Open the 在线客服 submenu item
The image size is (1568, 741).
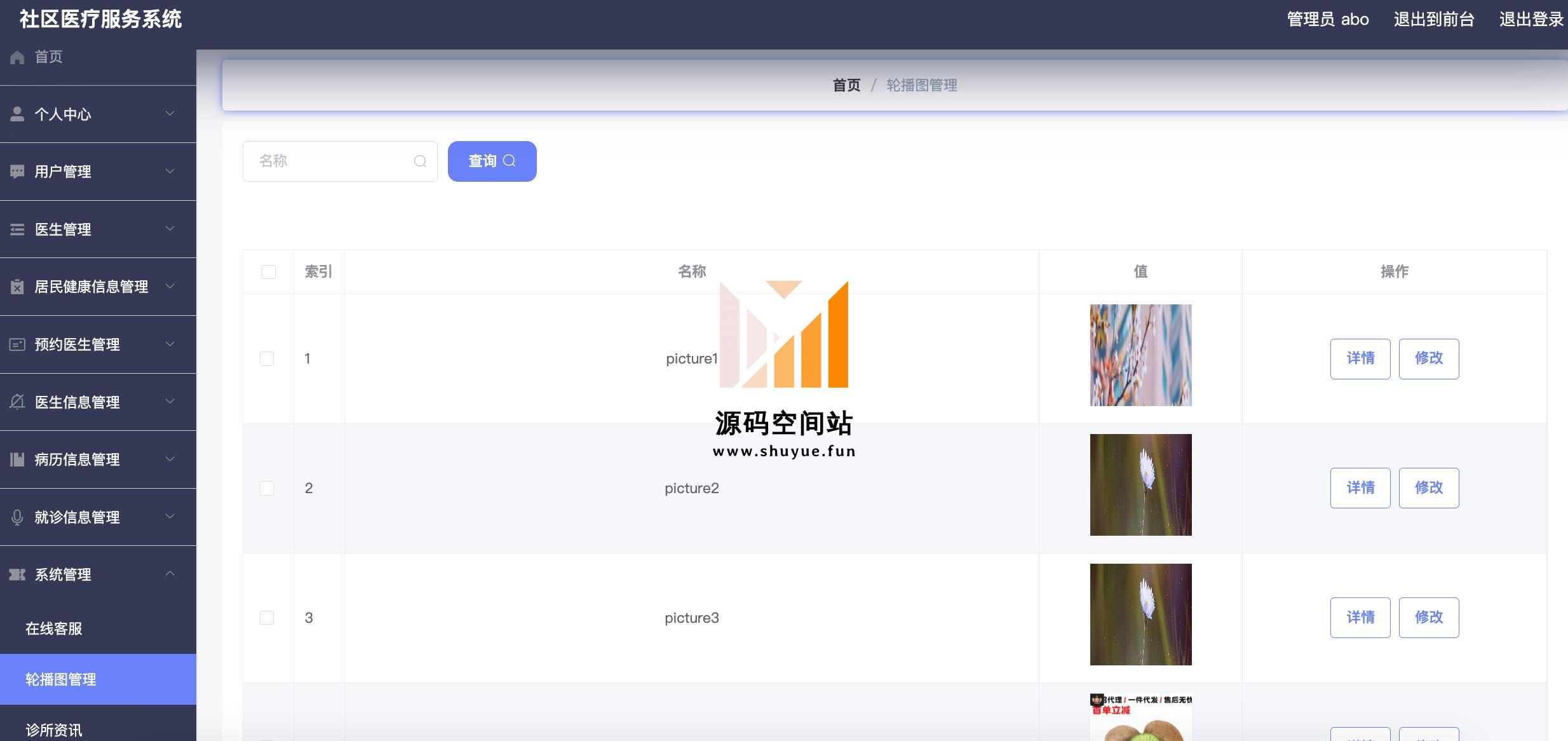[x=98, y=629]
